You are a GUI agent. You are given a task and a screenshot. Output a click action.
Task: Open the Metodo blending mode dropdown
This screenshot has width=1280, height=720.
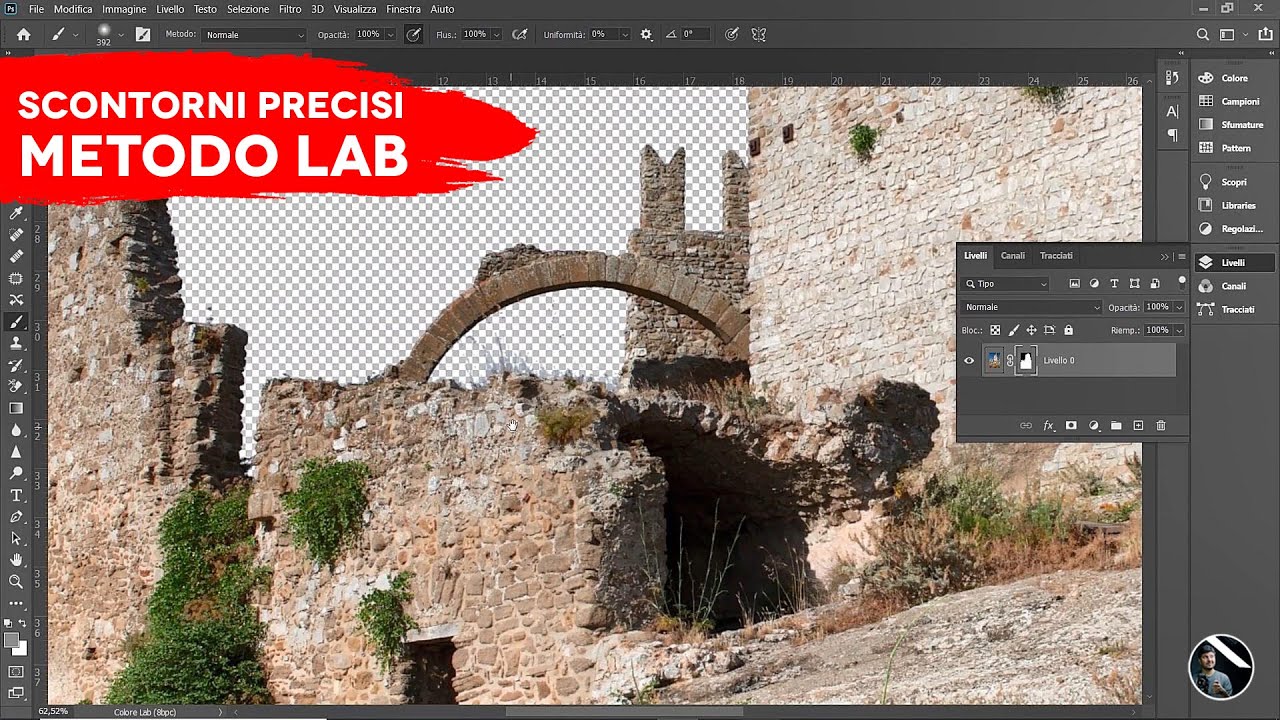click(254, 34)
